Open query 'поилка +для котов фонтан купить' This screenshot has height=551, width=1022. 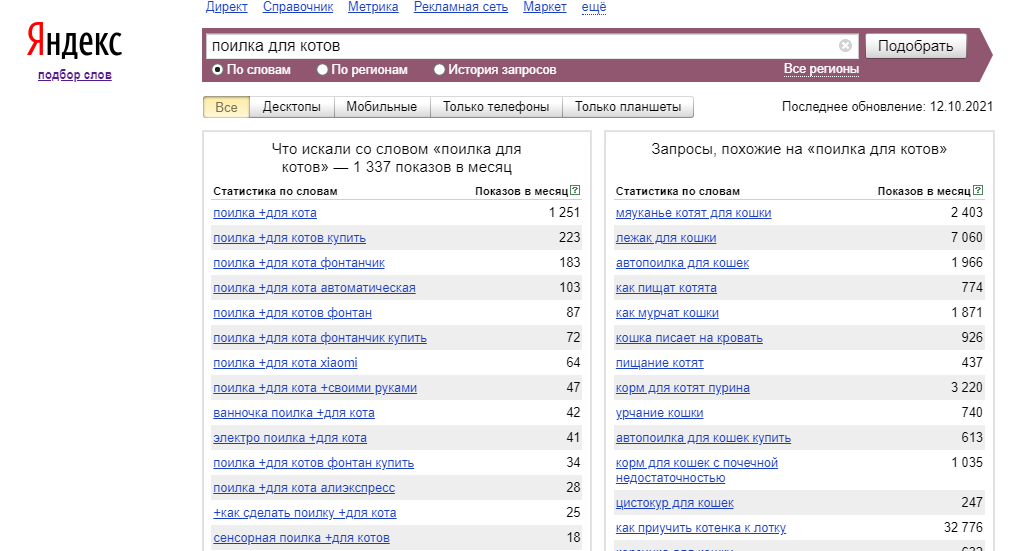[314, 463]
